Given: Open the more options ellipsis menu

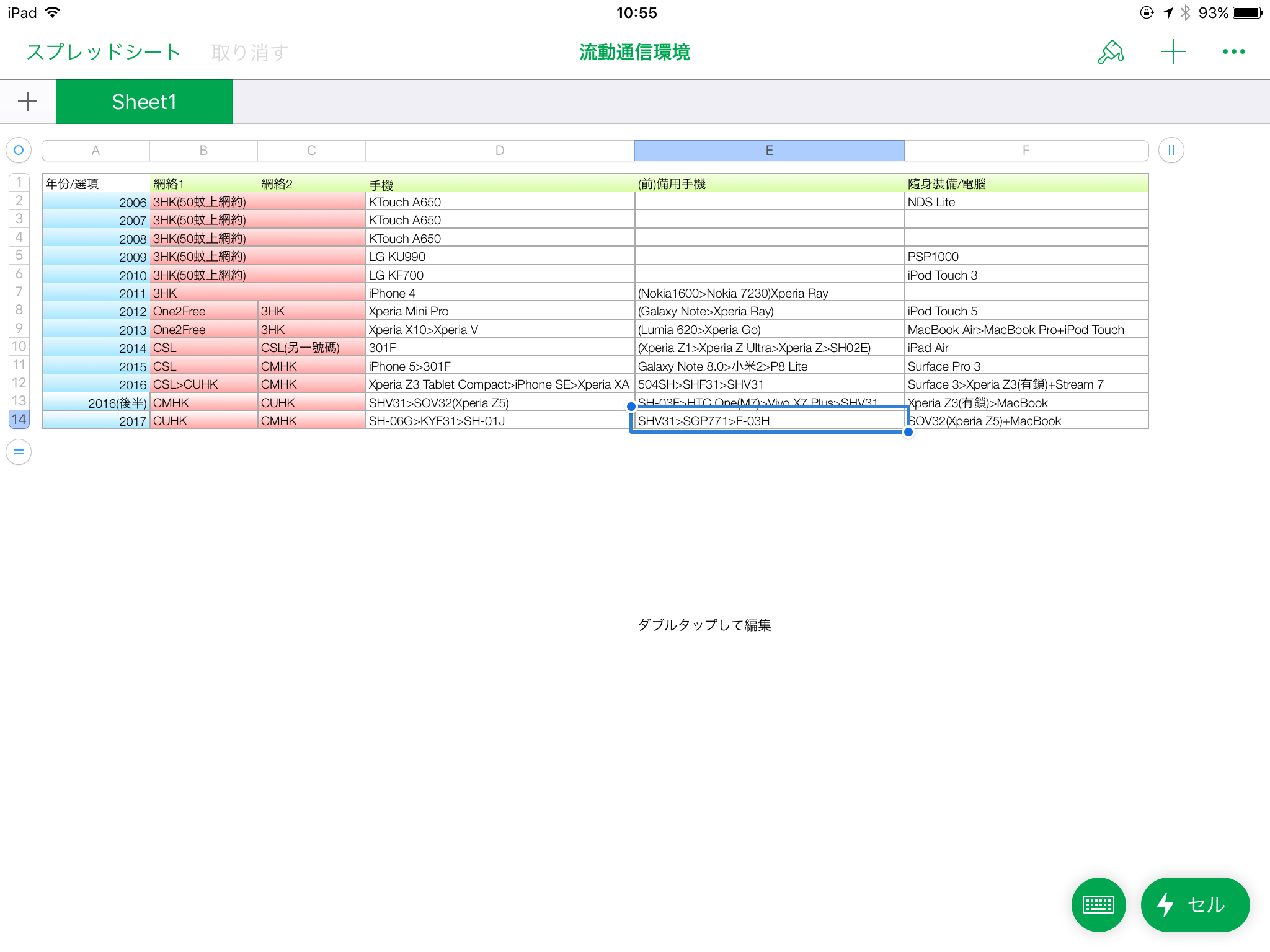Looking at the screenshot, I should pos(1233,52).
